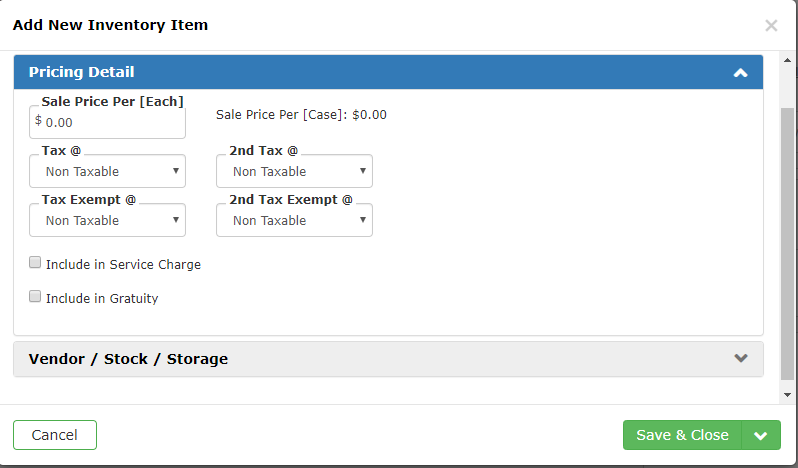Click the Save & Close button
Image resolution: width=798 pixels, height=468 pixels.
coord(682,435)
